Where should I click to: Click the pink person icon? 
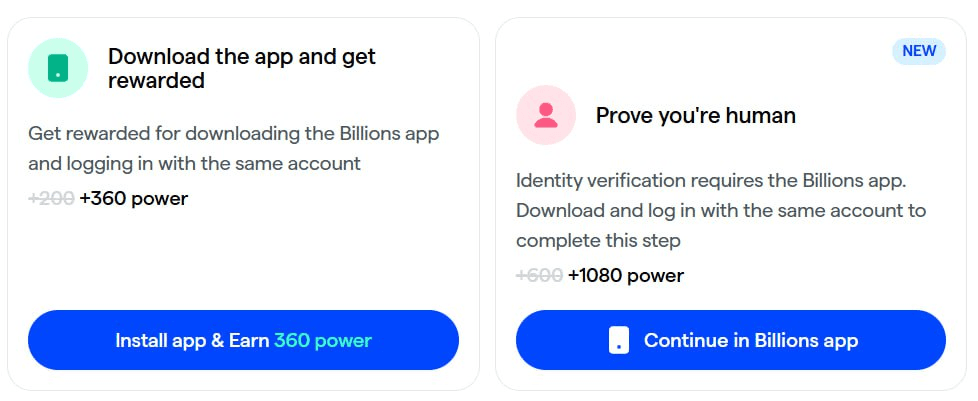pyautogui.click(x=546, y=115)
